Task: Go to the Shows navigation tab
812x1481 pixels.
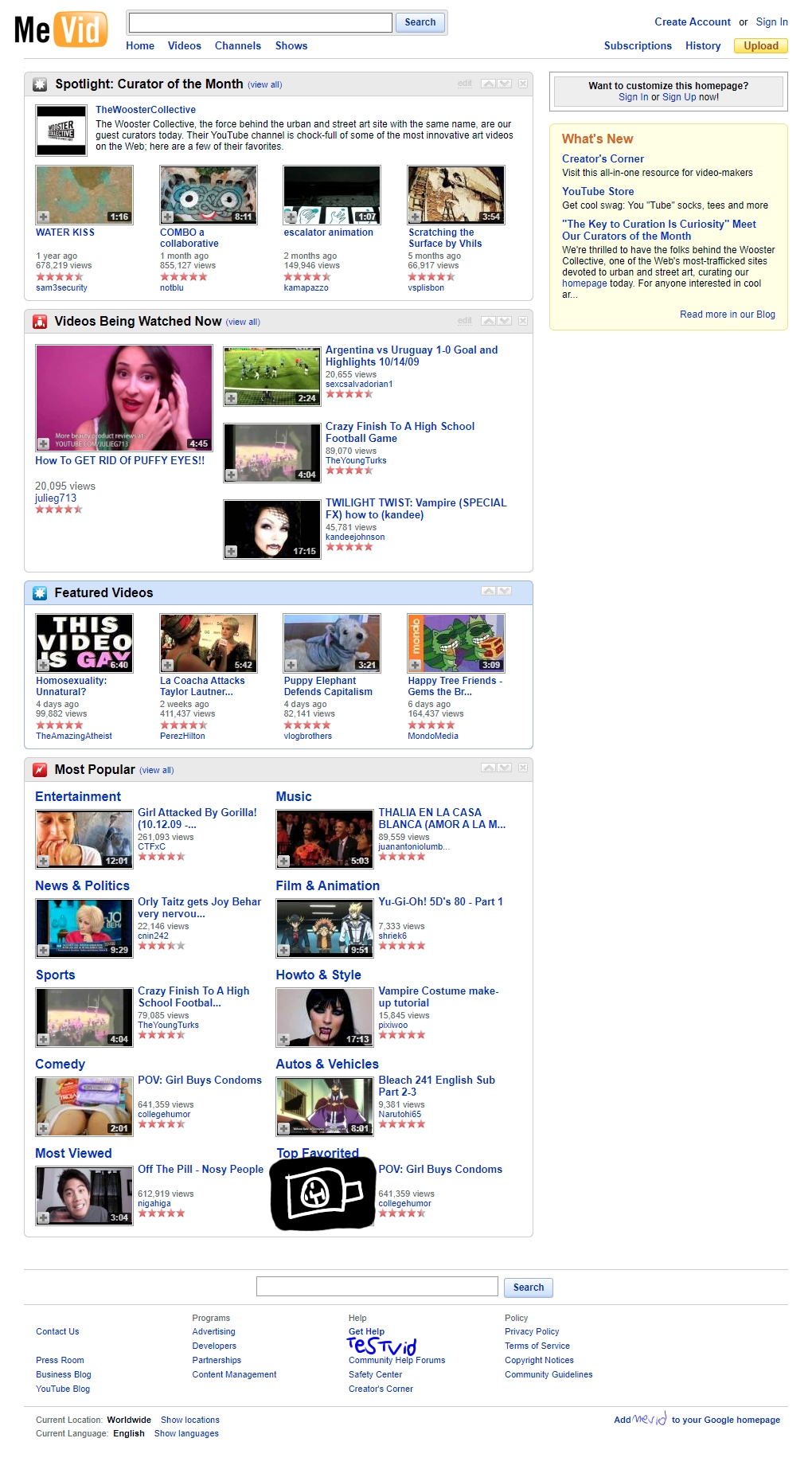Action: pyautogui.click(x=291, y=46)
